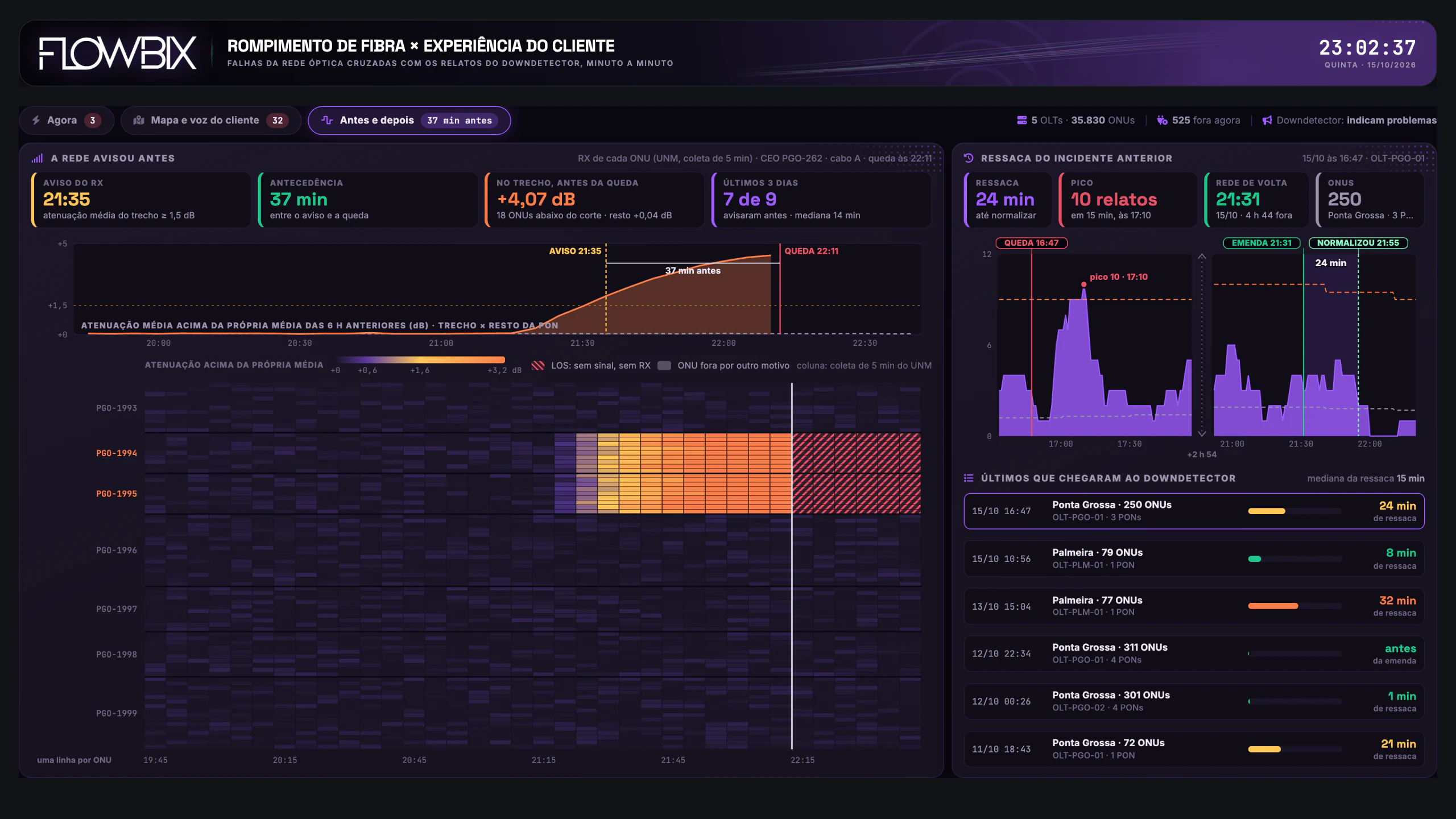Click the lightning bolt icon on Agora
The height and width of the screenshot is (819, 1456).
click(36, 121)
